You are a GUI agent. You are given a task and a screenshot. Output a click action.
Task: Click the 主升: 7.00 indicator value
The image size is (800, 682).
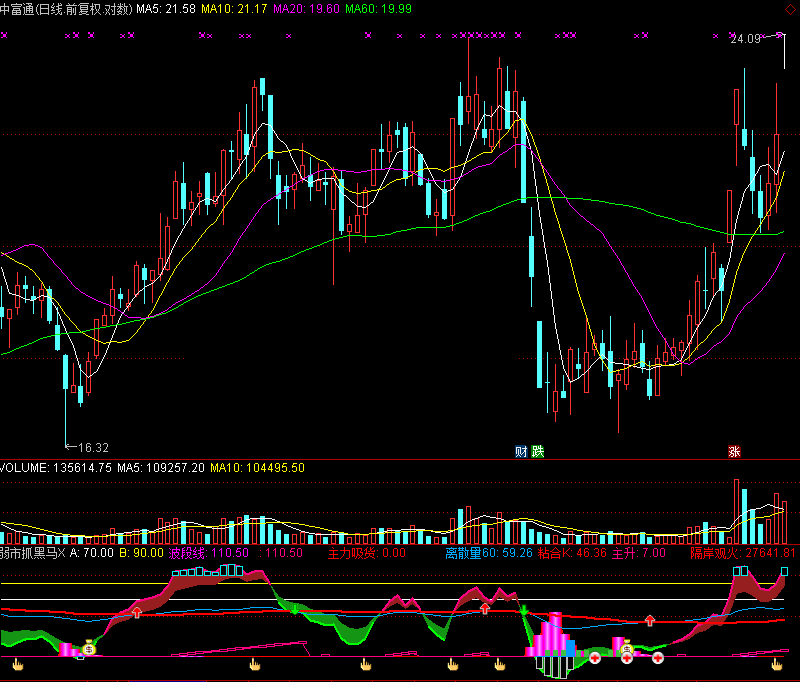pos(639,553)
